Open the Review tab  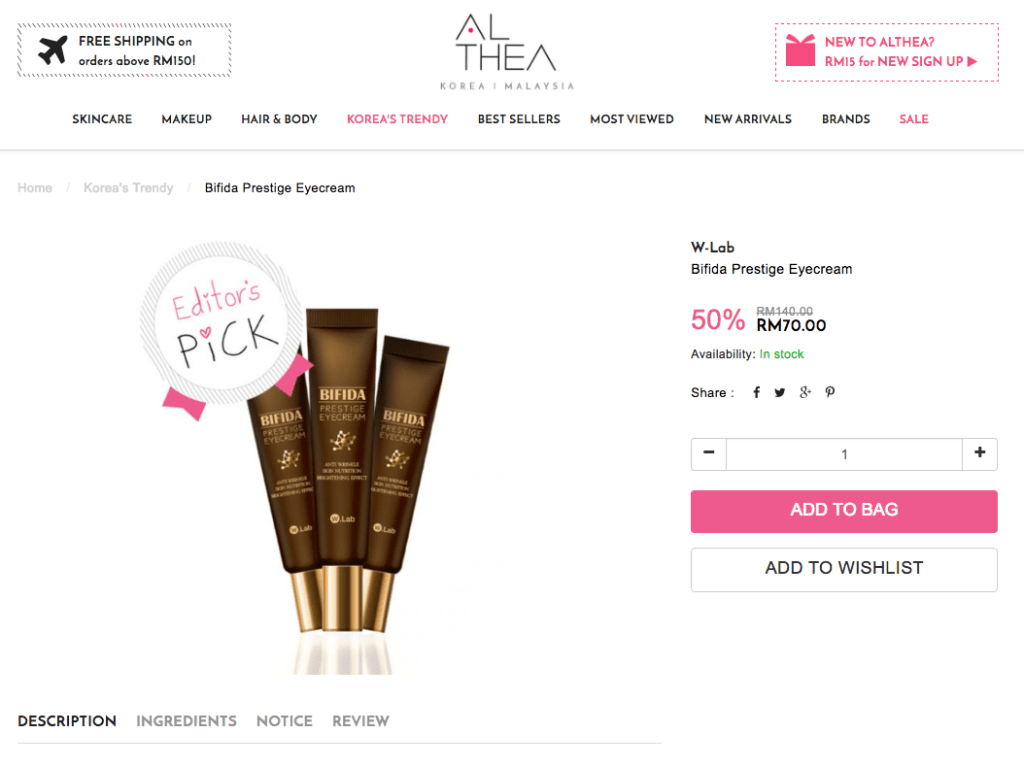(x=360, y=721)
